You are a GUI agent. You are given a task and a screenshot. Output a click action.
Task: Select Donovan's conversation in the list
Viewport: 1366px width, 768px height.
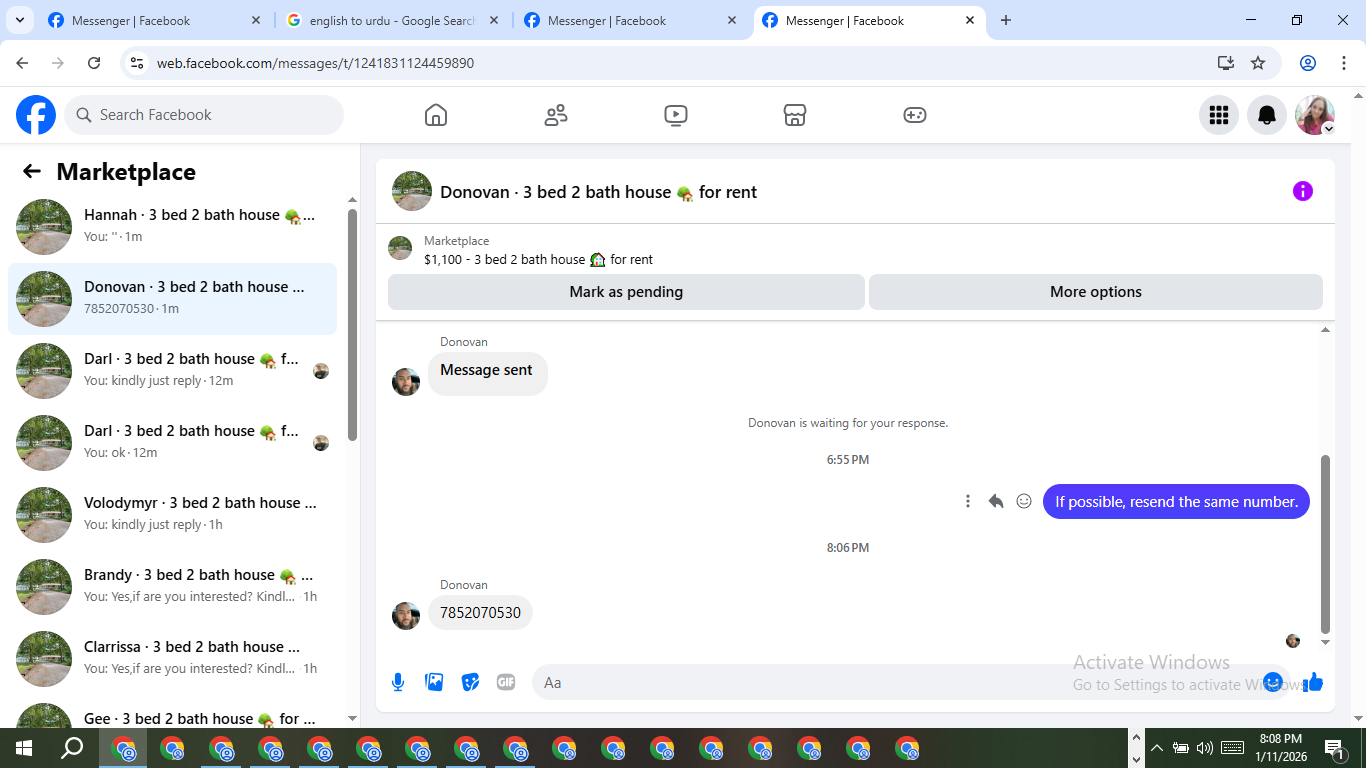(x=172, y=299)
